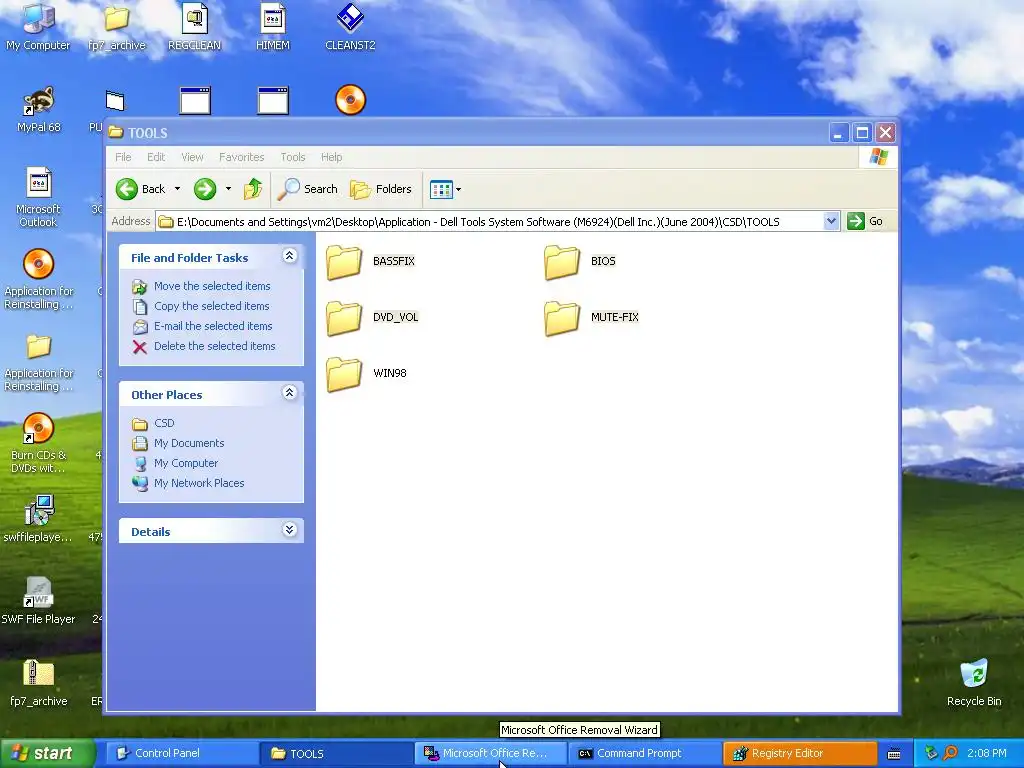Screen dimensions: 1024x768
Task: Click the keyboard icon on the taskbar
Action: 894,754
